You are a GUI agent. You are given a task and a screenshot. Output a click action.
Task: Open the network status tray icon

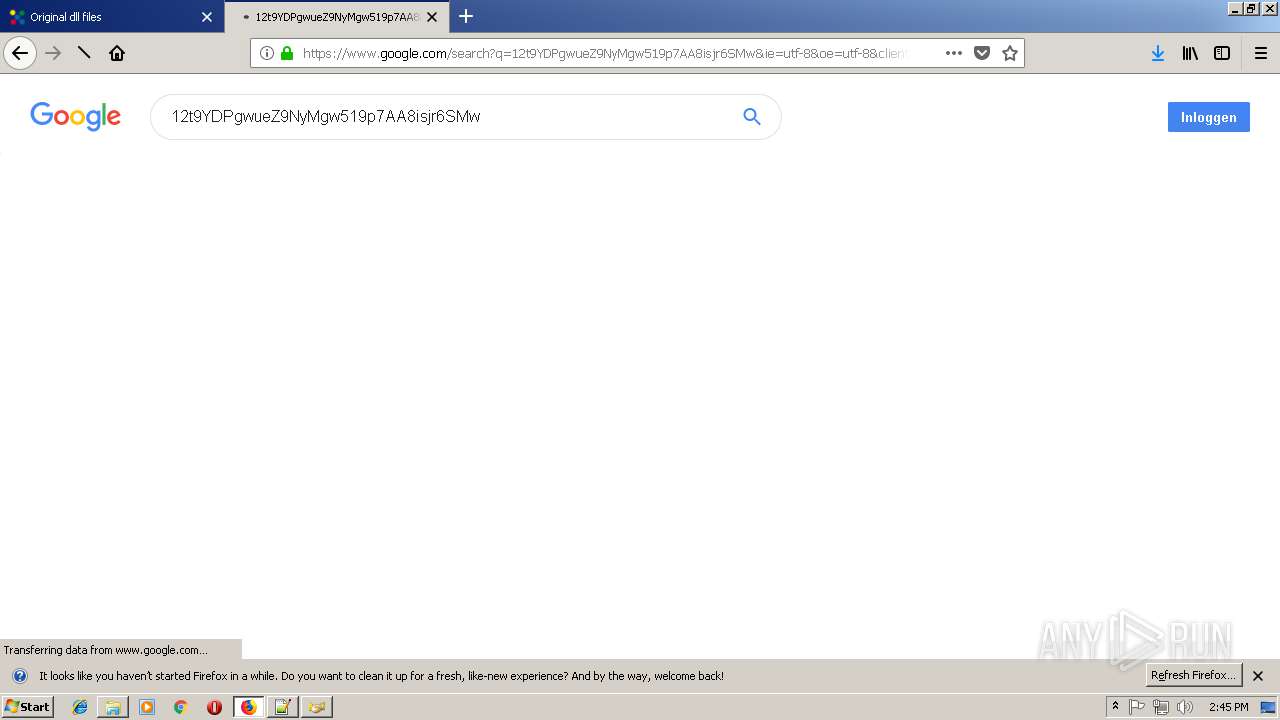click(1161, 707)
